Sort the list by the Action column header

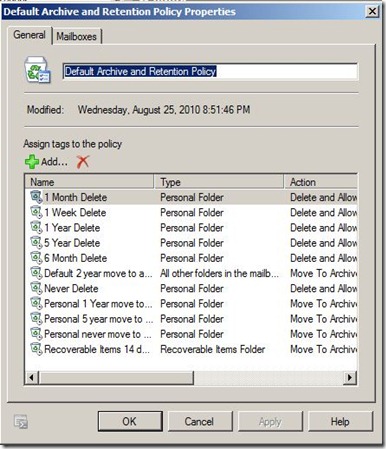coord(321,182)
